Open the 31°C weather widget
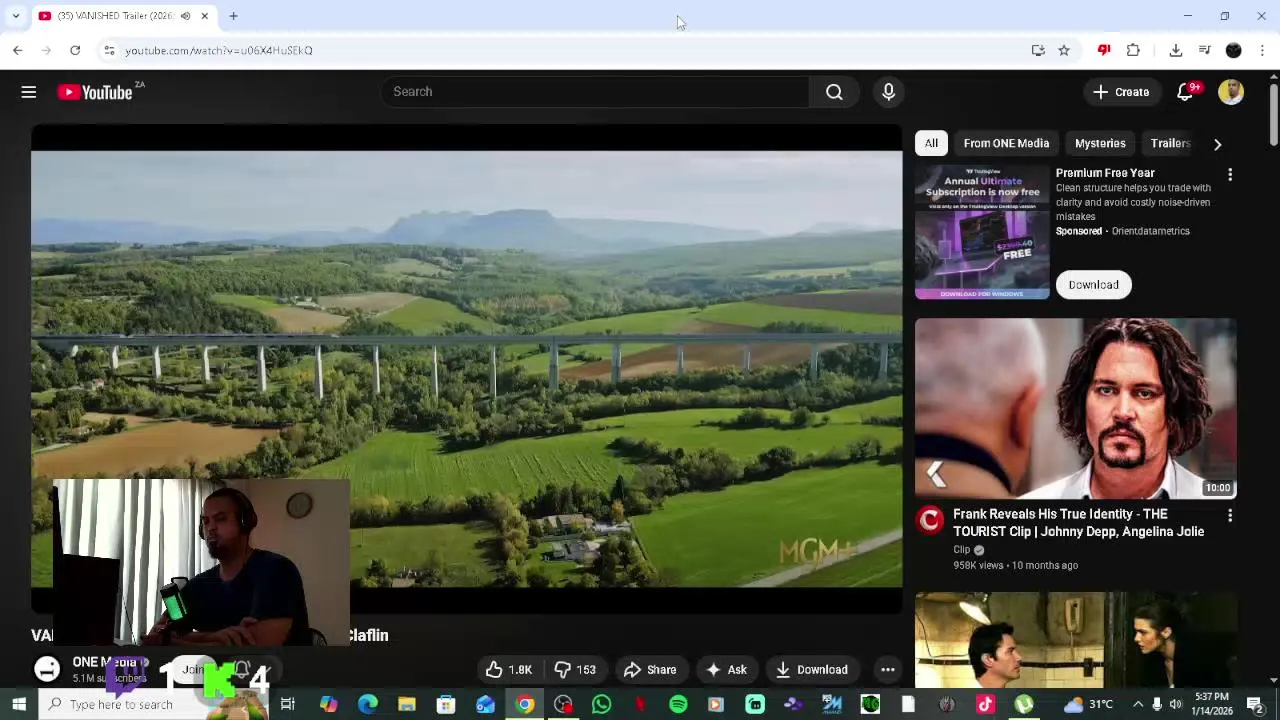The width and height of the screenshot is (1280, 720). tap(1088, 704)
